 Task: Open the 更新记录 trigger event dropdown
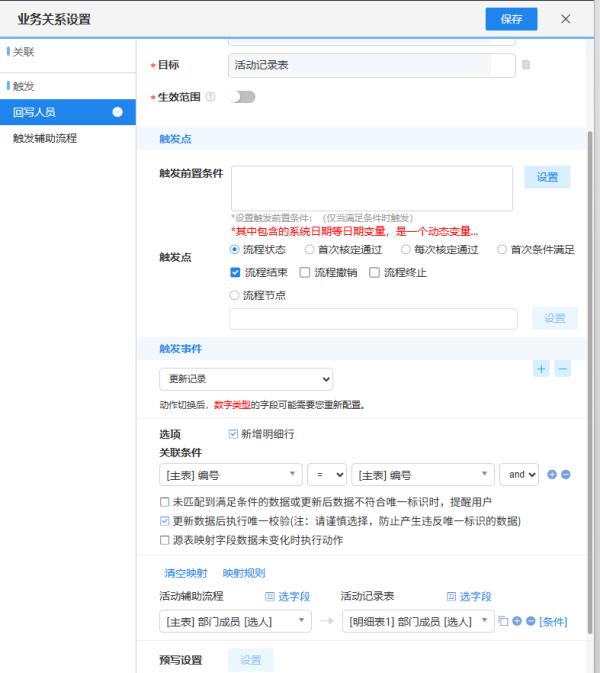point(246,380)
